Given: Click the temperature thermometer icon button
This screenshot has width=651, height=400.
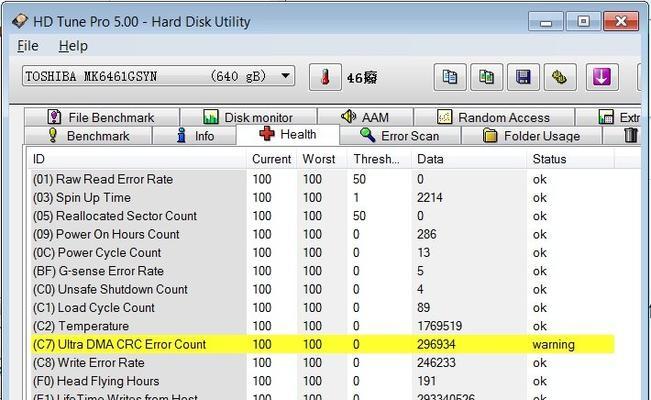Looking at the screenshot, I should coord(325,77).
